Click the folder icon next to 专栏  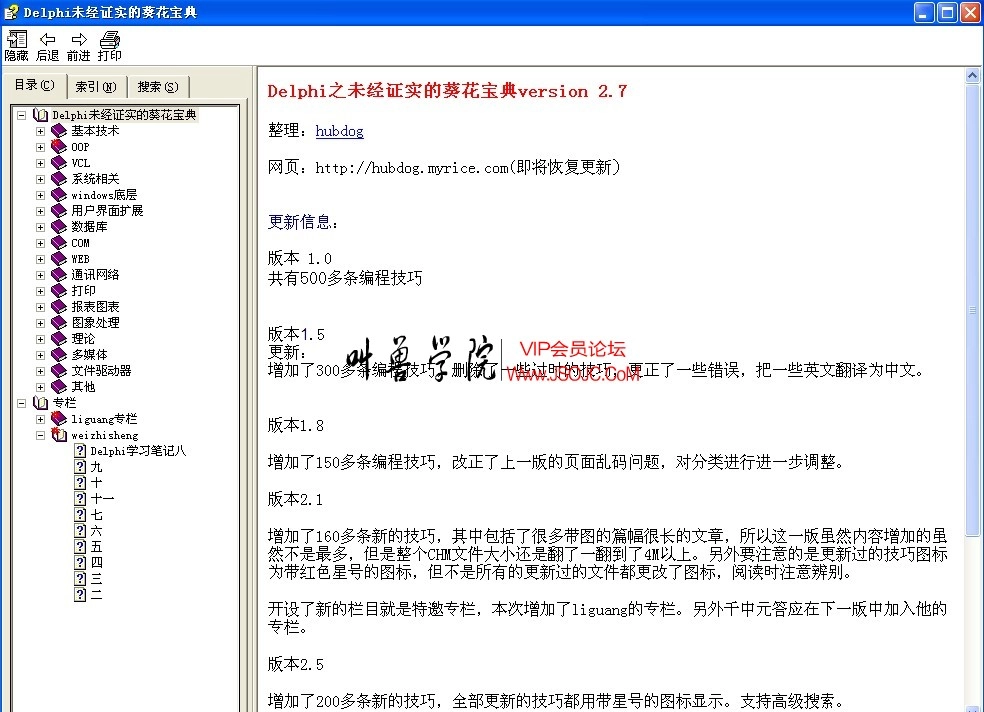(42, 402)
